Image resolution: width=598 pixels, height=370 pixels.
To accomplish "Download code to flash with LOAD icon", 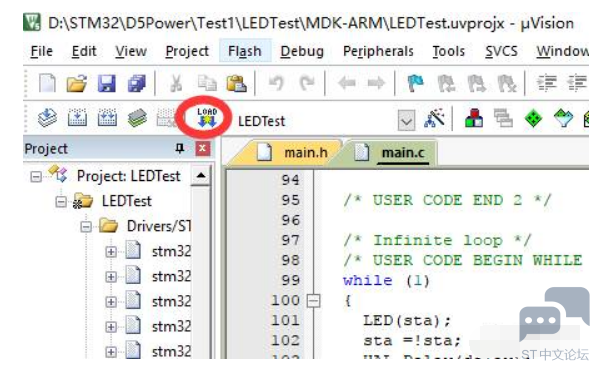I will [x=207, y=117].
